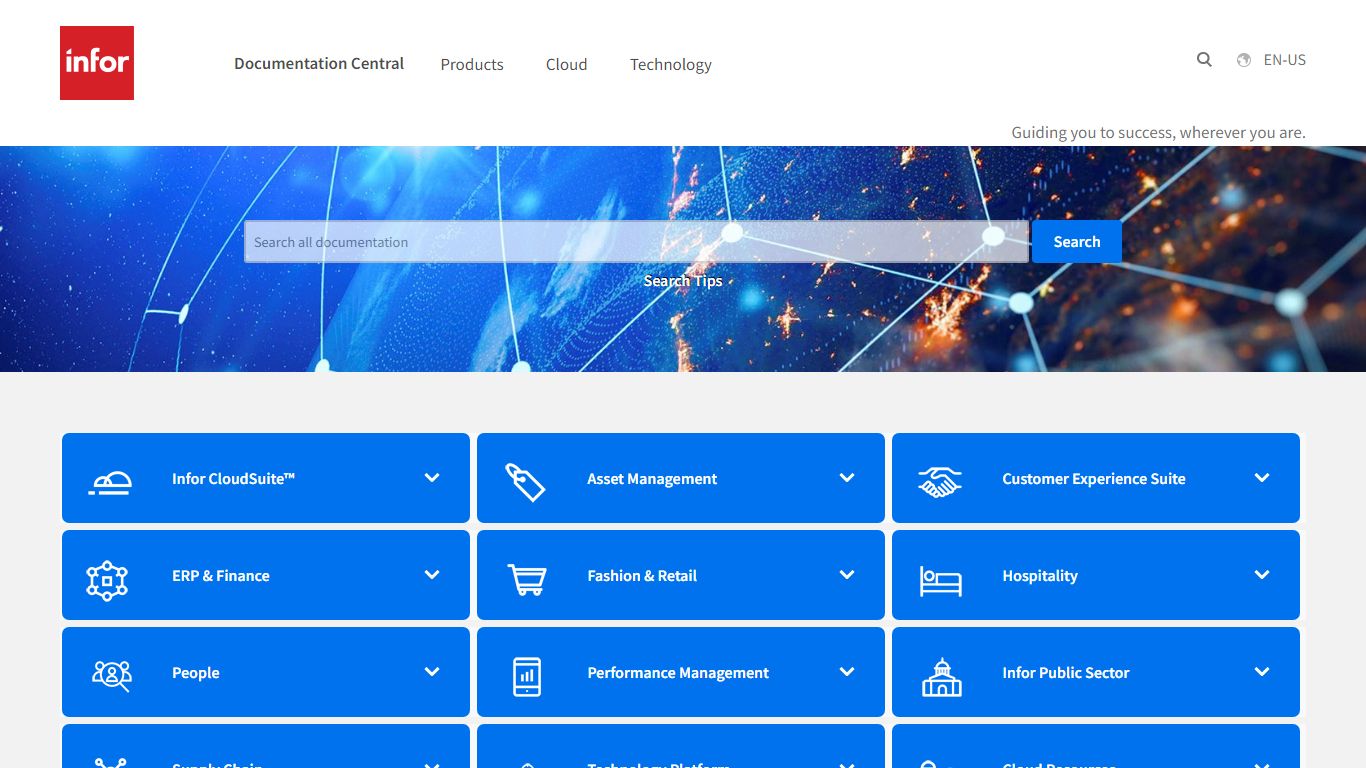Select the Asset Management label
This screenshot has height=768, width=1366.
tap(652, 479)
